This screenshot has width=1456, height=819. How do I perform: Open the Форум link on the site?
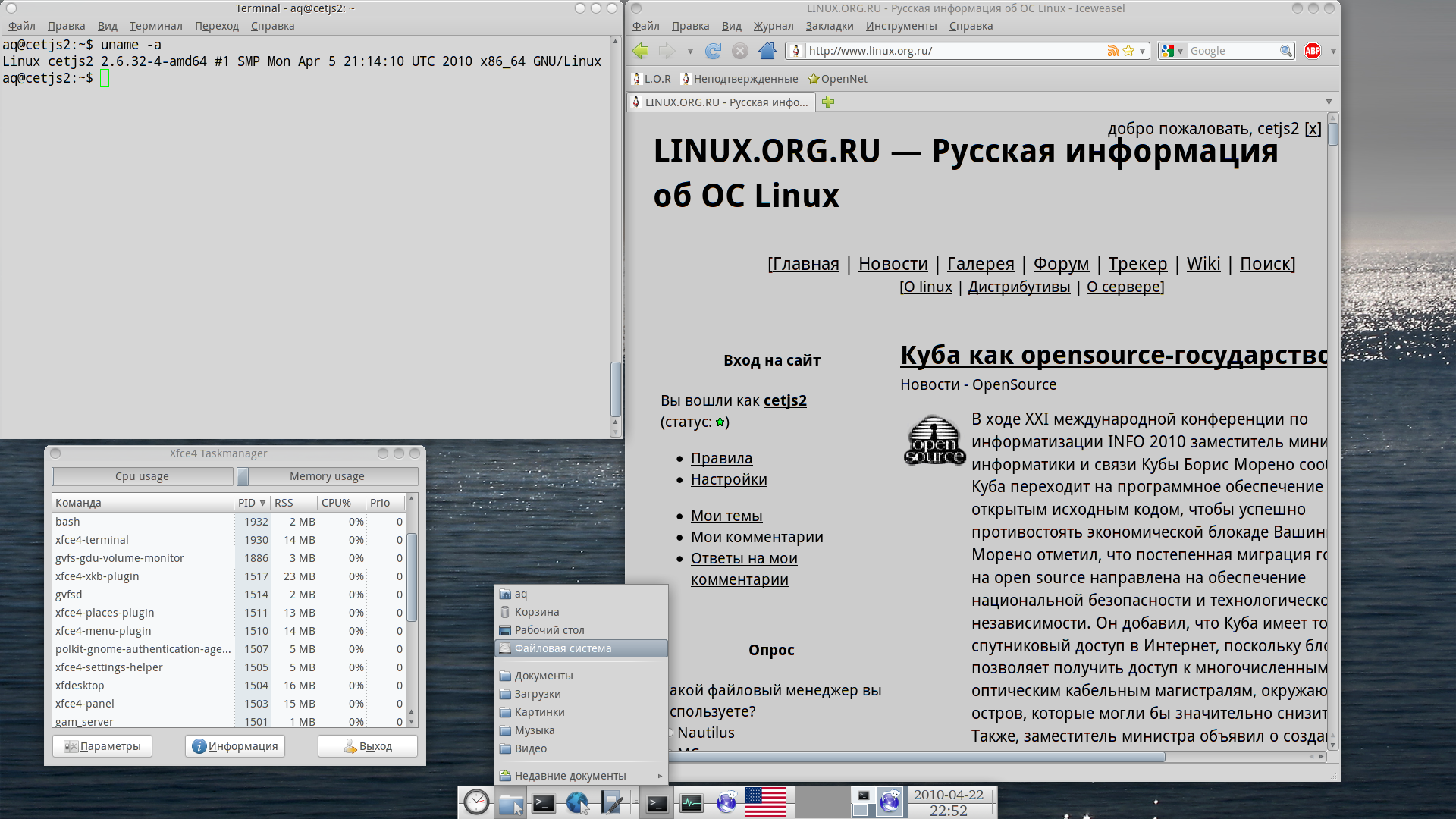click(1061, 264)
